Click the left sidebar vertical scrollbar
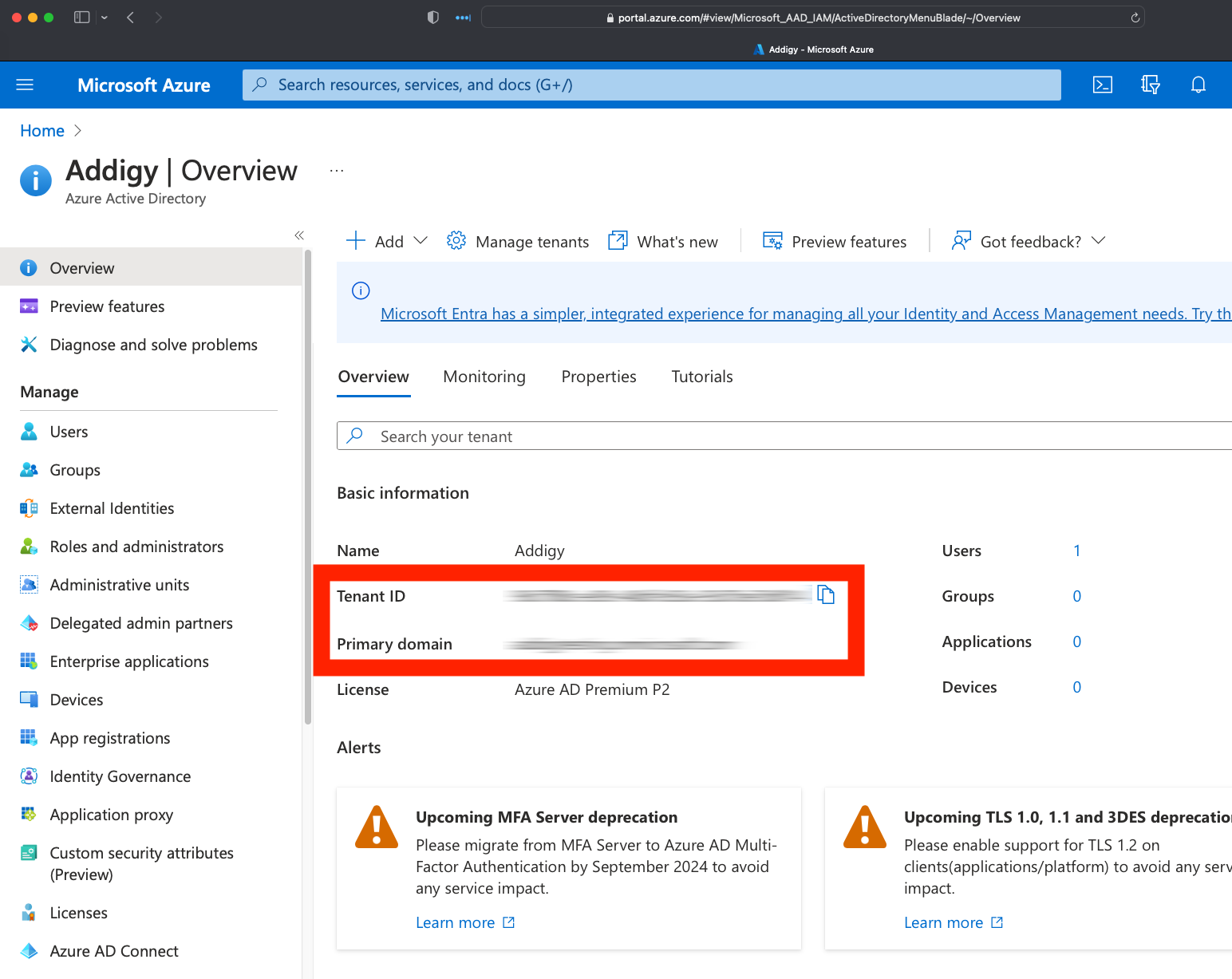Viewport: 1232px width, 979px height. point(308,487)
